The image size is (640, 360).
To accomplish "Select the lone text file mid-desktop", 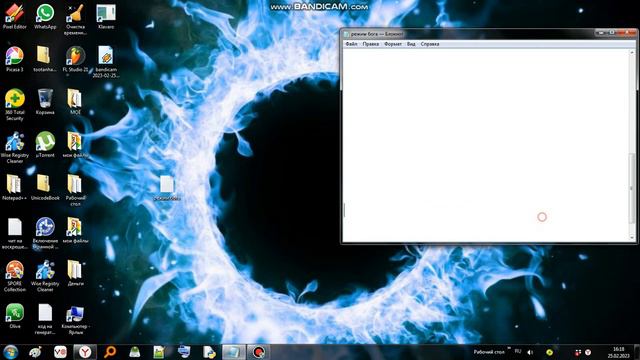I will [x=167, y=188].
